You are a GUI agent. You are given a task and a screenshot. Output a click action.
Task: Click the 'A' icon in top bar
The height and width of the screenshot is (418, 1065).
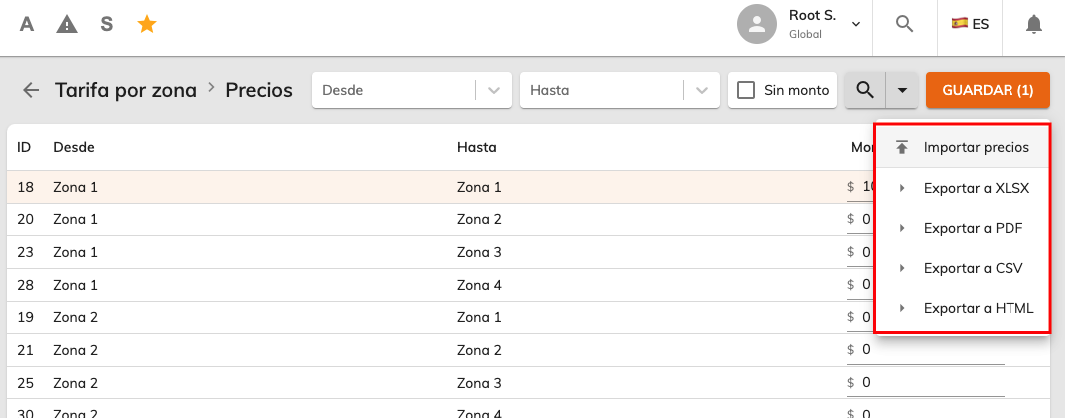pyautogui.click(x=26, y=24)
